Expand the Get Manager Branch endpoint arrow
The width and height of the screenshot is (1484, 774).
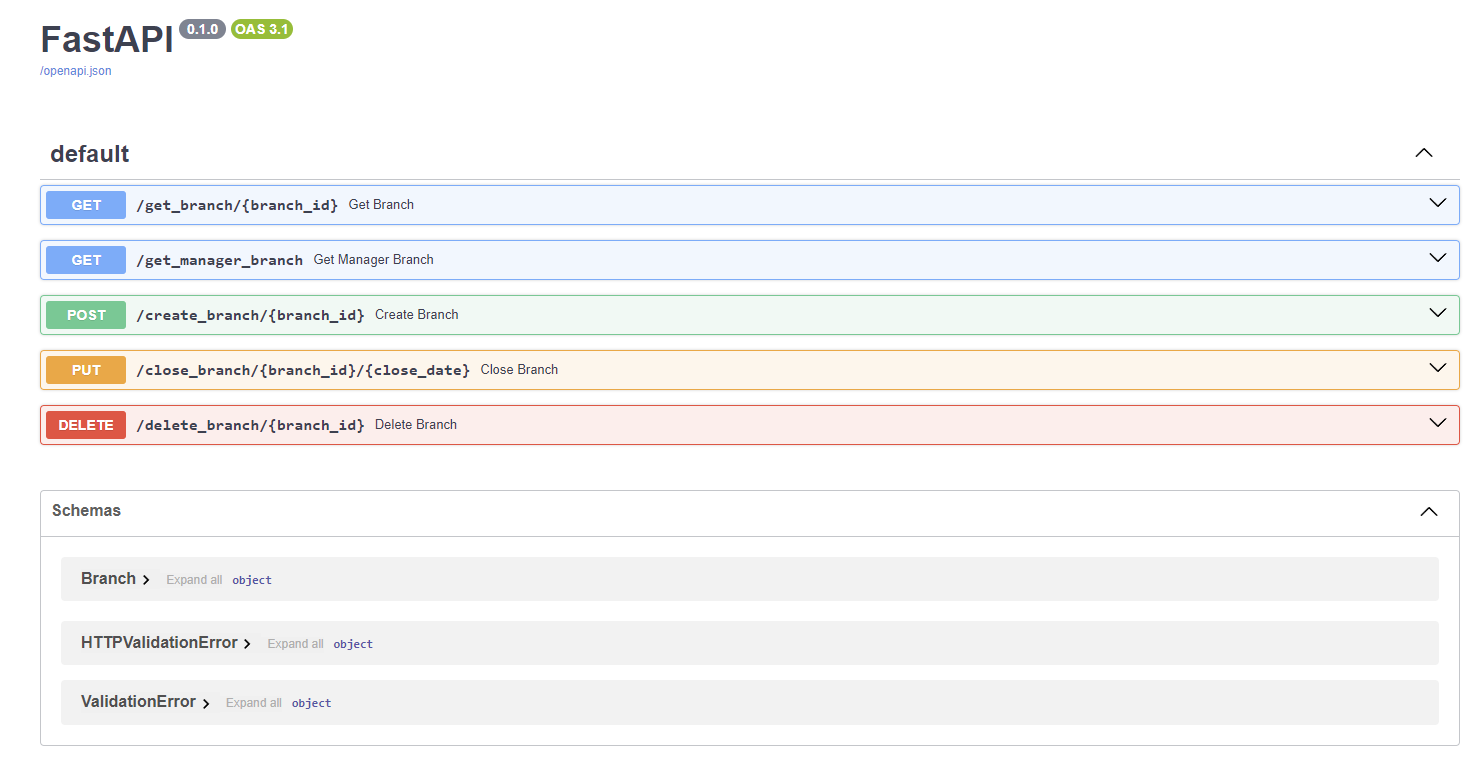1438,258
